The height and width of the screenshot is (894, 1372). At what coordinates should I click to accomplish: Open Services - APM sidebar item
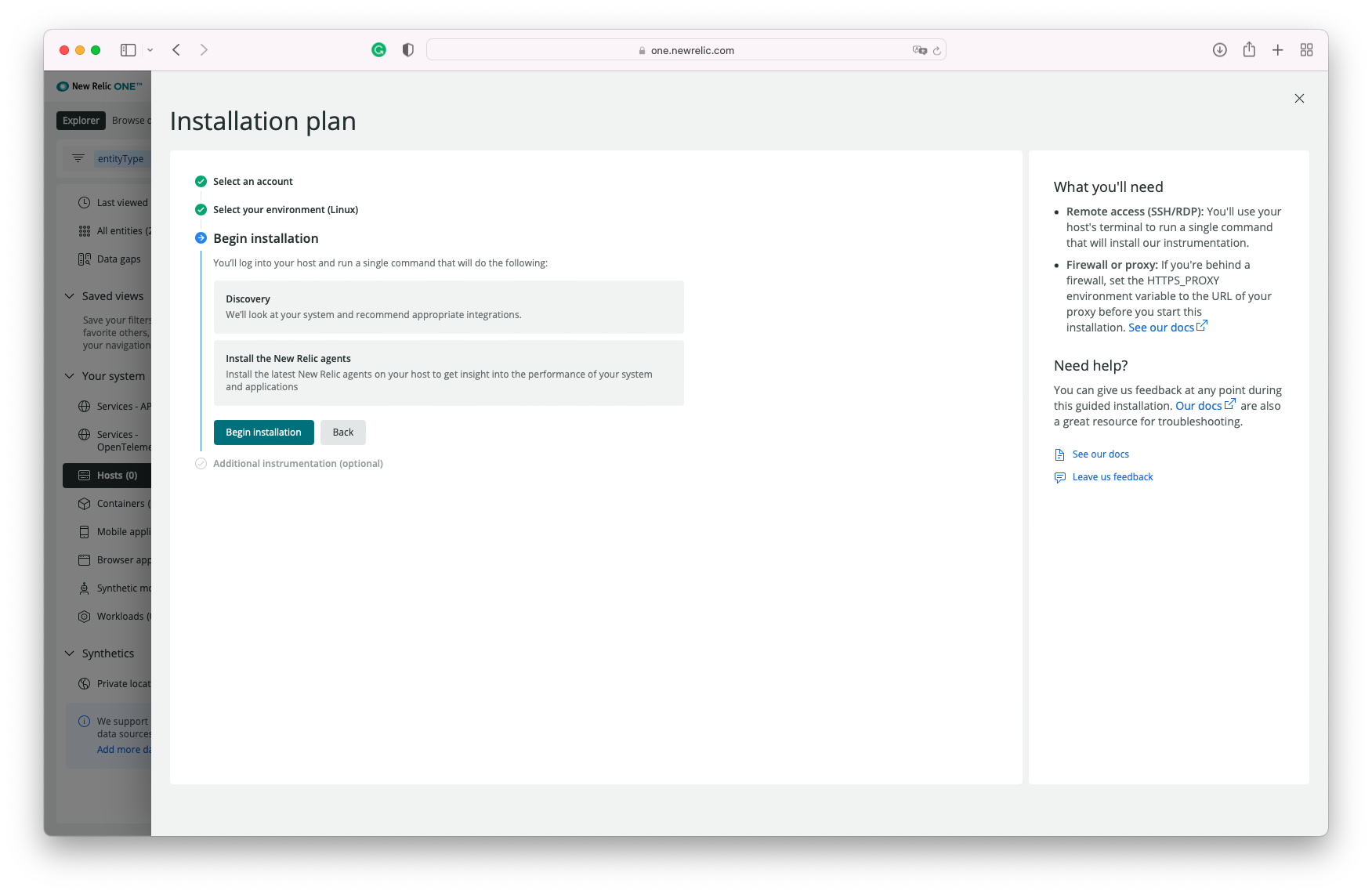coord(114,407)
